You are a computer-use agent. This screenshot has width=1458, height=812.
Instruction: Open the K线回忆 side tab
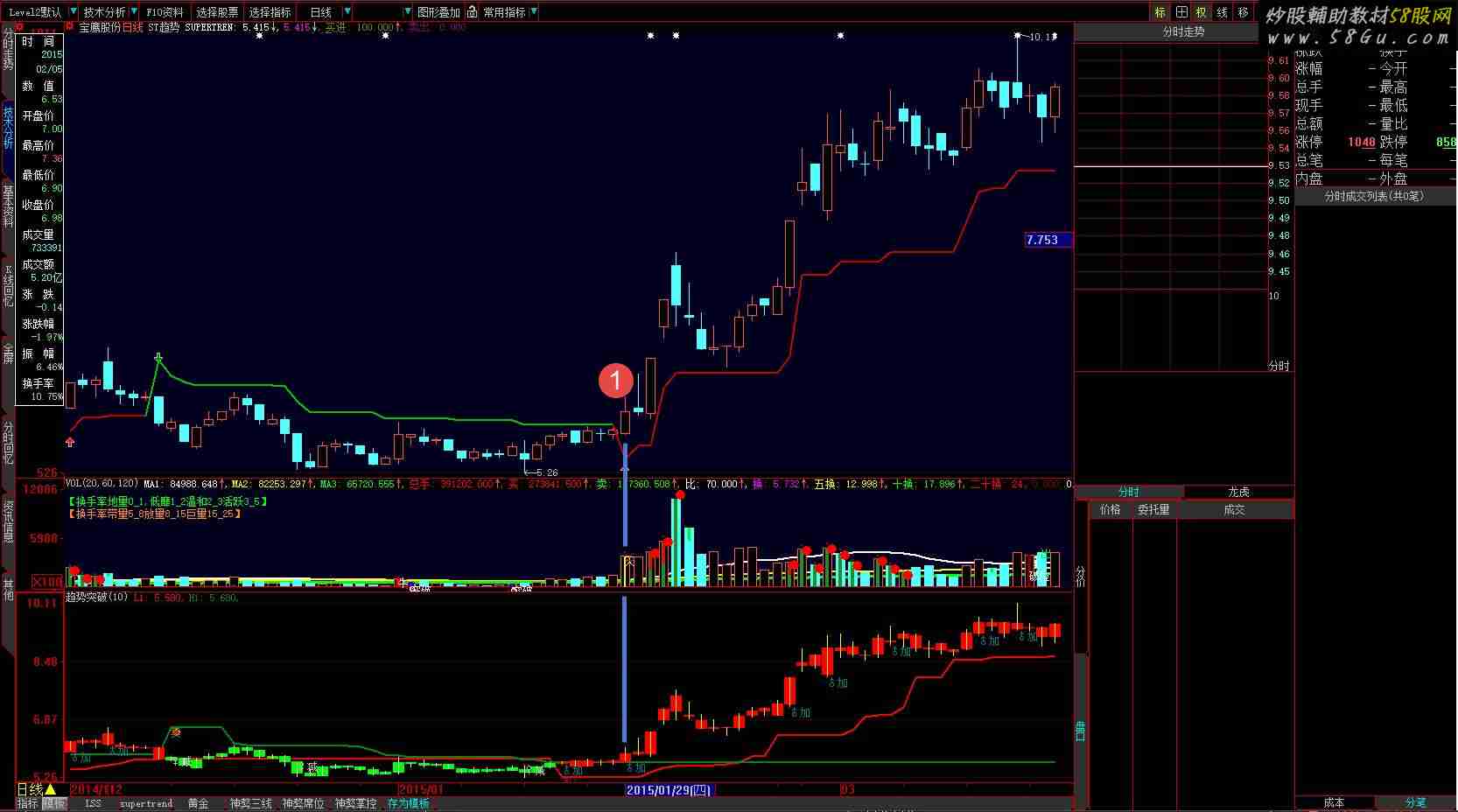coord(8,285)
